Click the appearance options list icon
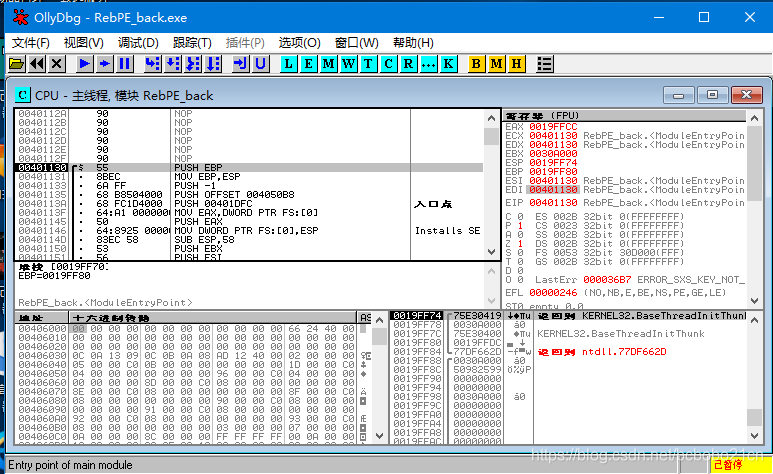Viewport: 773px width, 474px height. 544,64
